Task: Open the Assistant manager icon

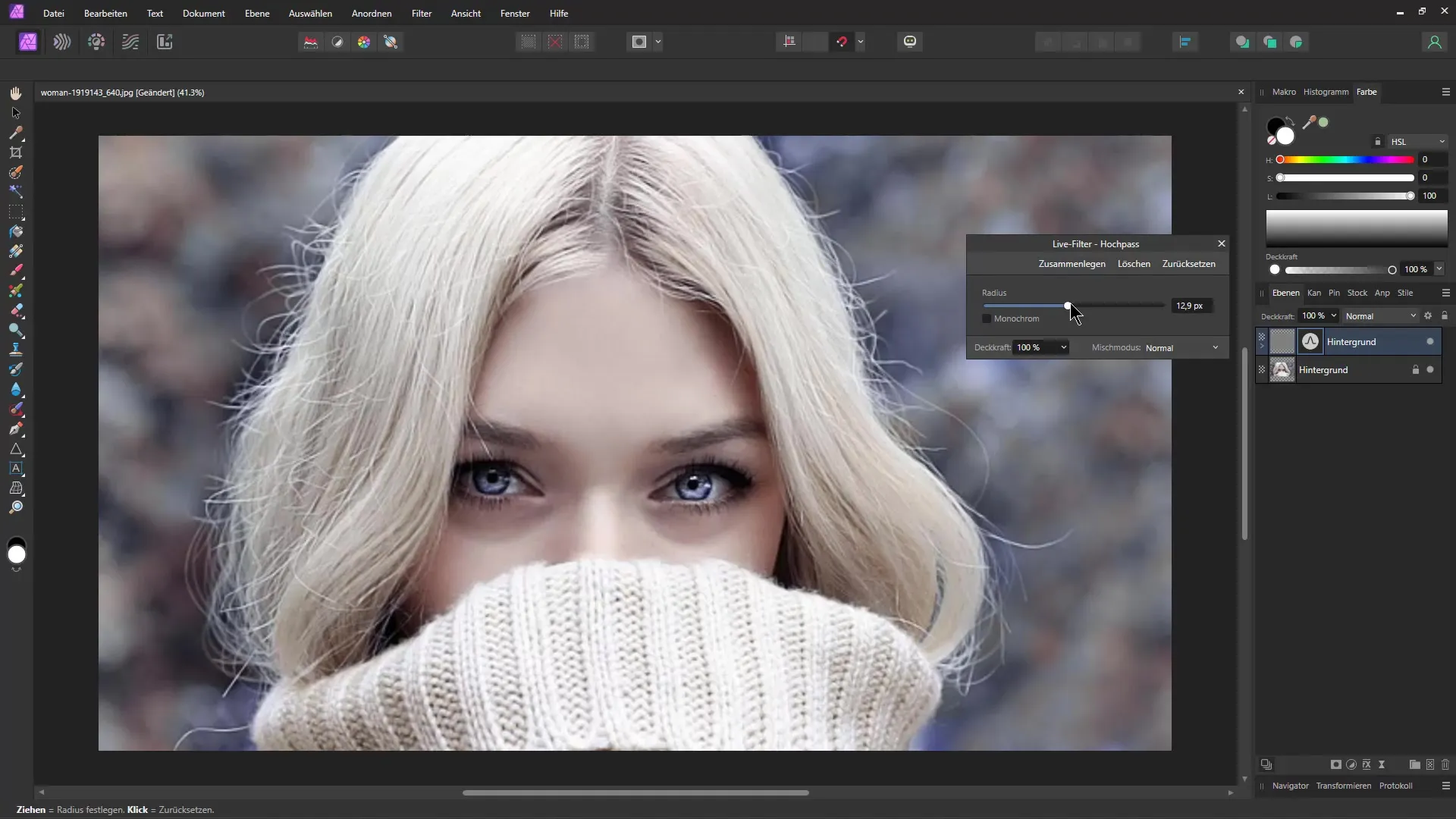Action: 910,42
